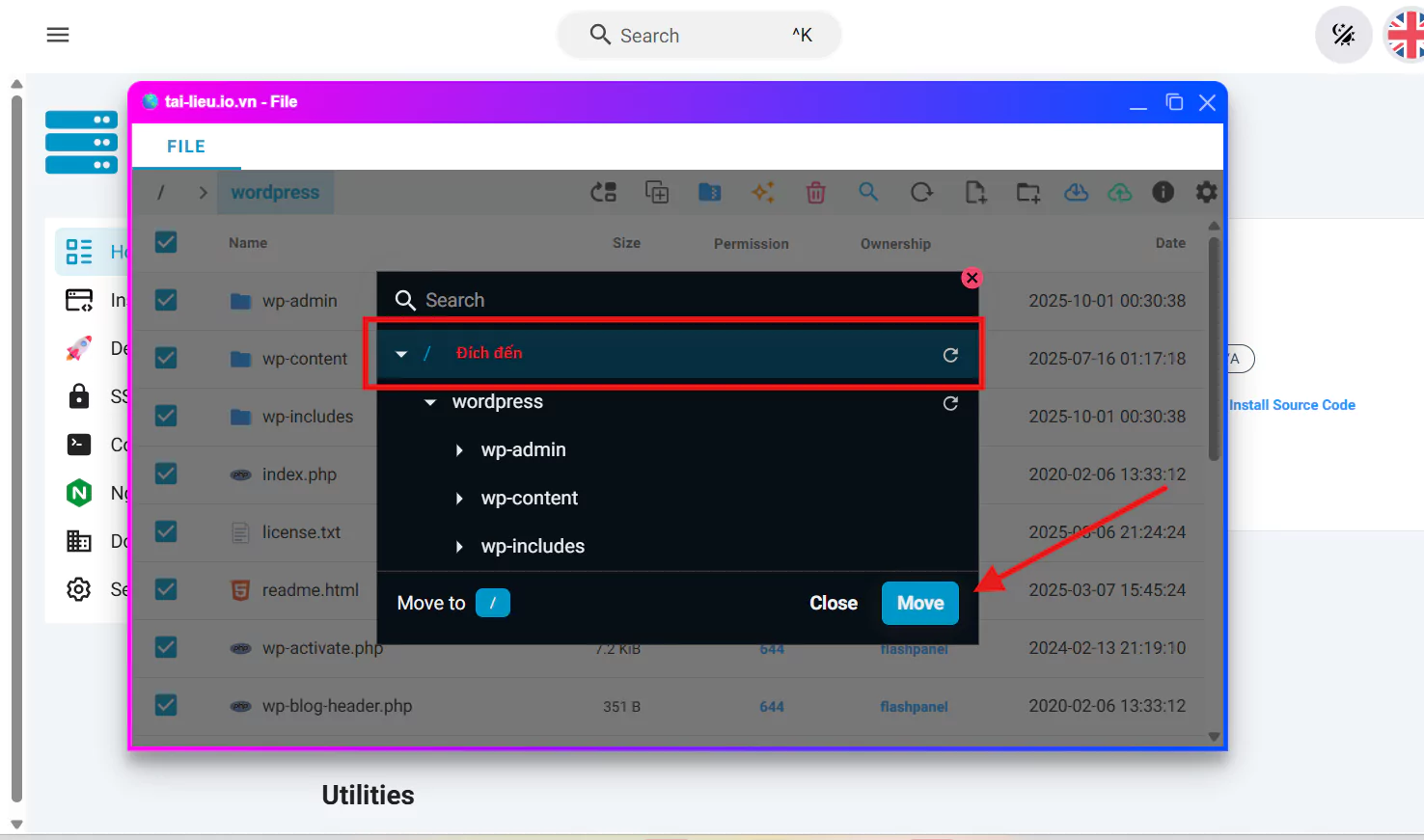
Task: Uncheck the wp-admin folder checkbox
Action: pyautogui.click(x=166, y=300)
